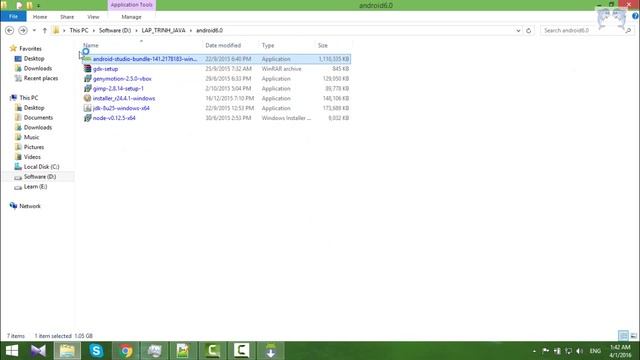Viewport: 640px width, 360px height.
Task: Open Visual Studio from the taskbar
Action: (38, 351)
